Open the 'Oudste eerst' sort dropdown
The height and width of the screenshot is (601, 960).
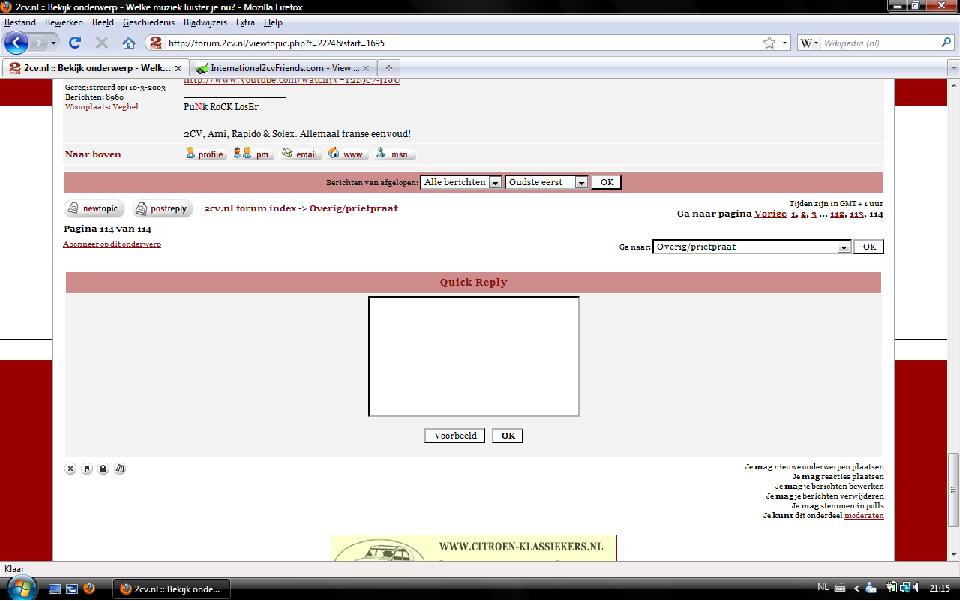point(581,183)
